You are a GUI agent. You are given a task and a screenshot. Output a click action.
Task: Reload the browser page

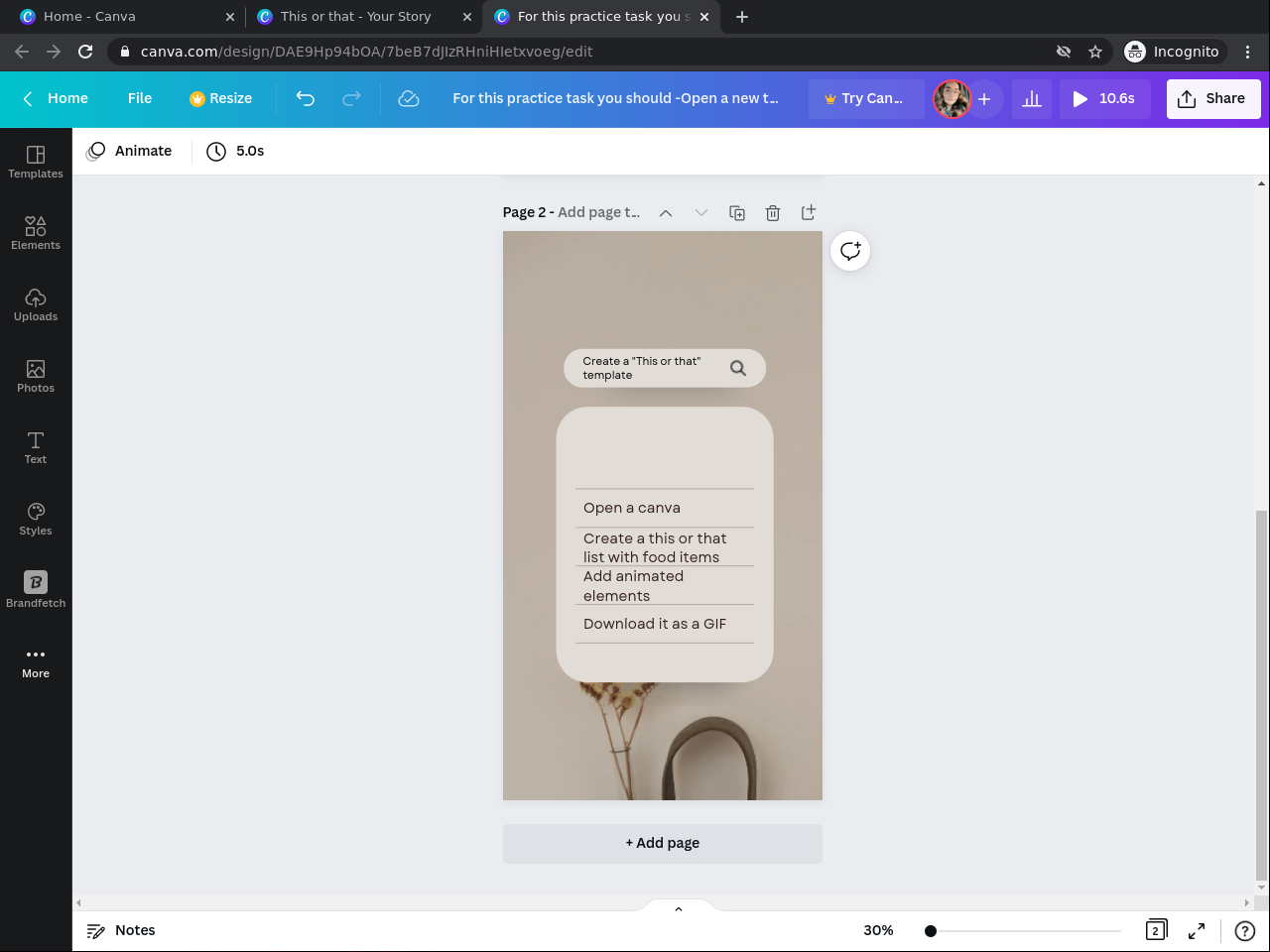(x=85, y=52)
